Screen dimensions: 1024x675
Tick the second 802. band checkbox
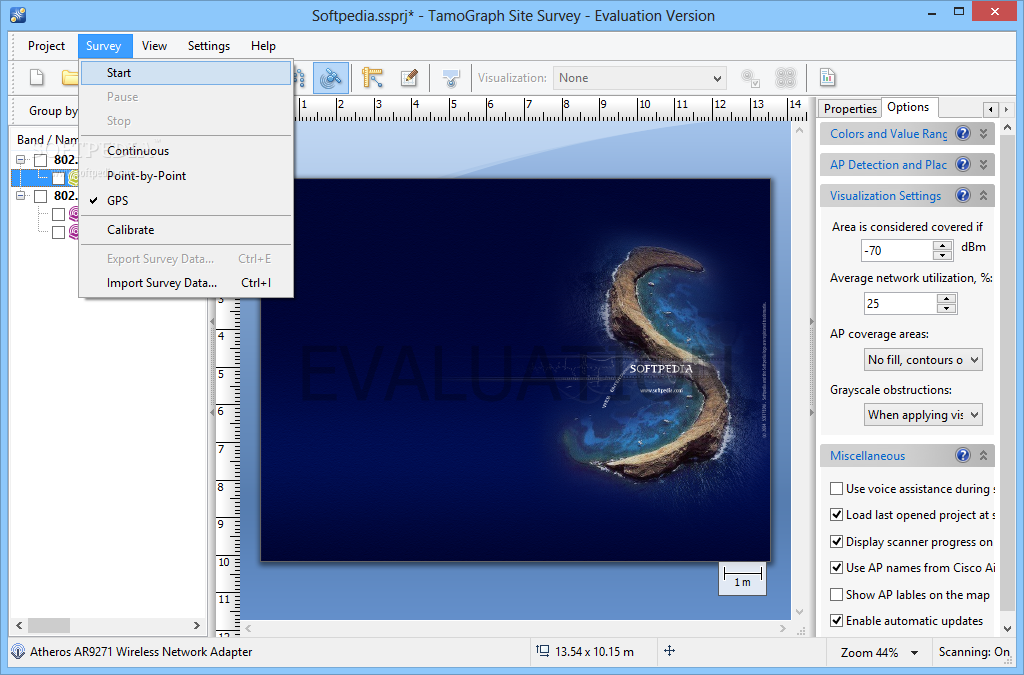(x=40, y=196)
